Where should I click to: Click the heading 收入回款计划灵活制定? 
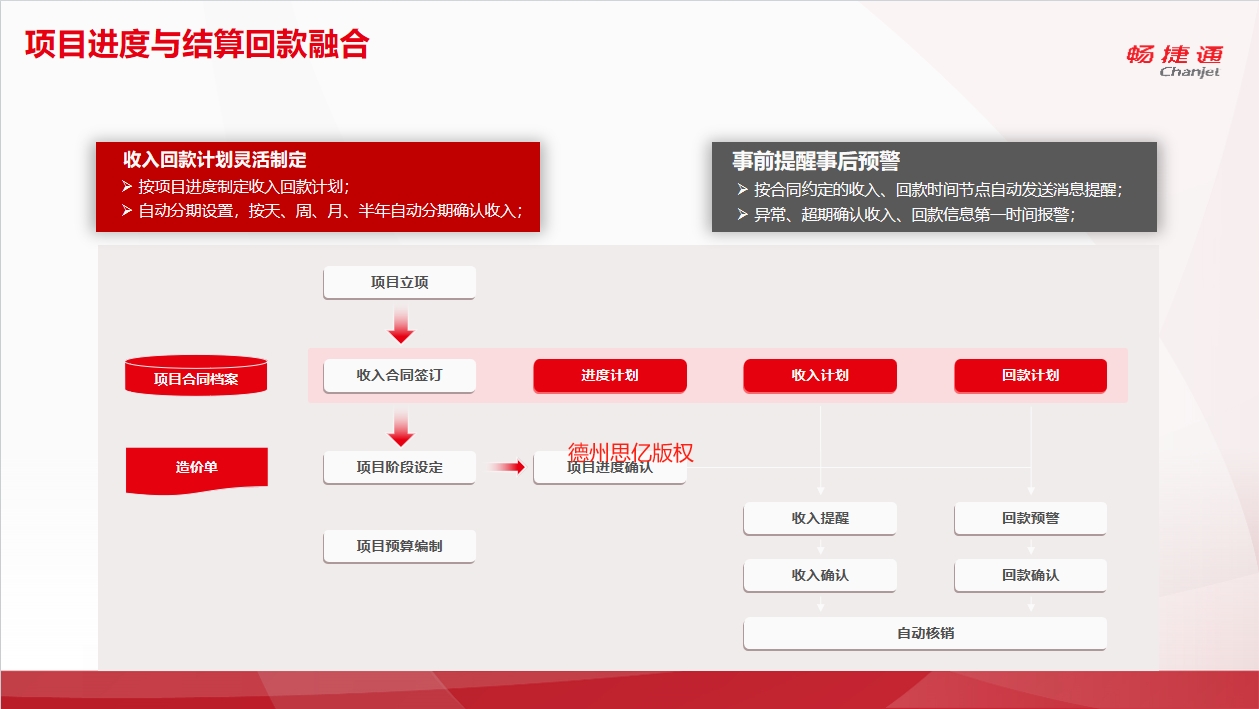tap(215, 159)
